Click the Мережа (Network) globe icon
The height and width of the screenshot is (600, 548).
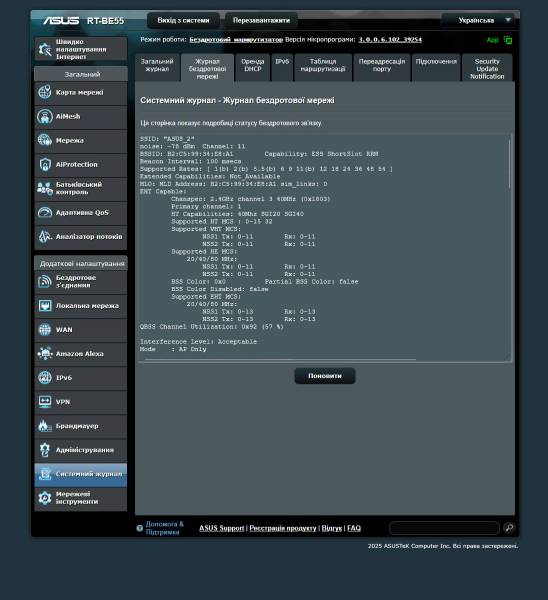point(45,140)
